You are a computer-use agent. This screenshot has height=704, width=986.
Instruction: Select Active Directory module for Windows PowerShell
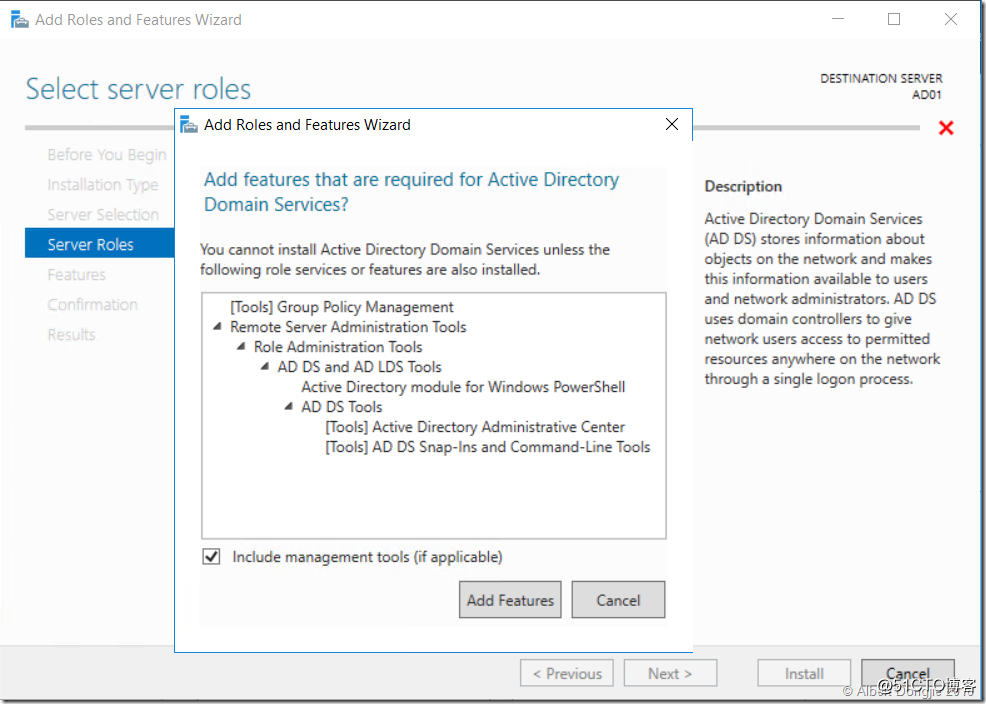click(463, 387)
